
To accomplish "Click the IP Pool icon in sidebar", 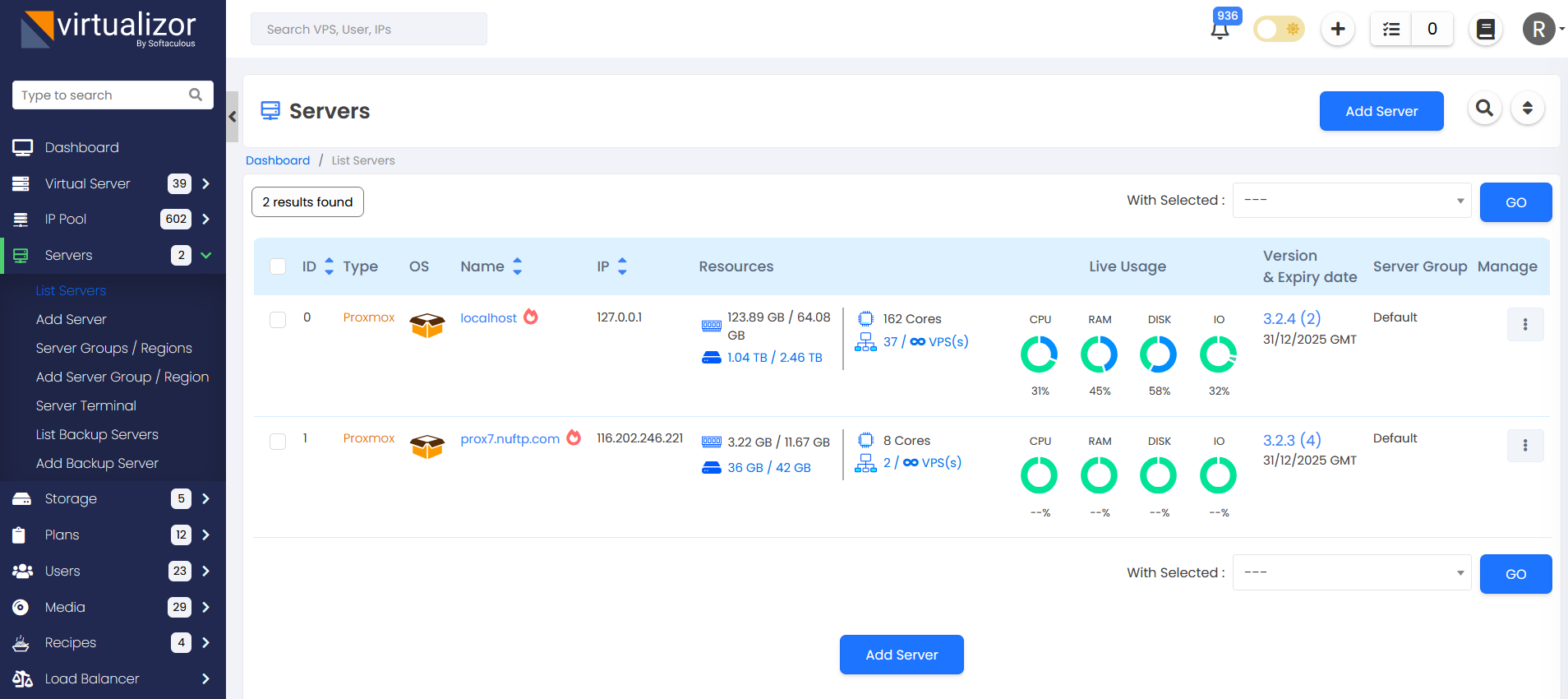I will click(21, 220).
